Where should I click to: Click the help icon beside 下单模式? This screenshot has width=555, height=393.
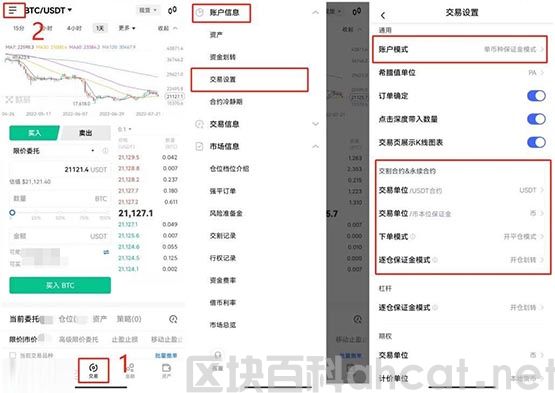(412, 237)
